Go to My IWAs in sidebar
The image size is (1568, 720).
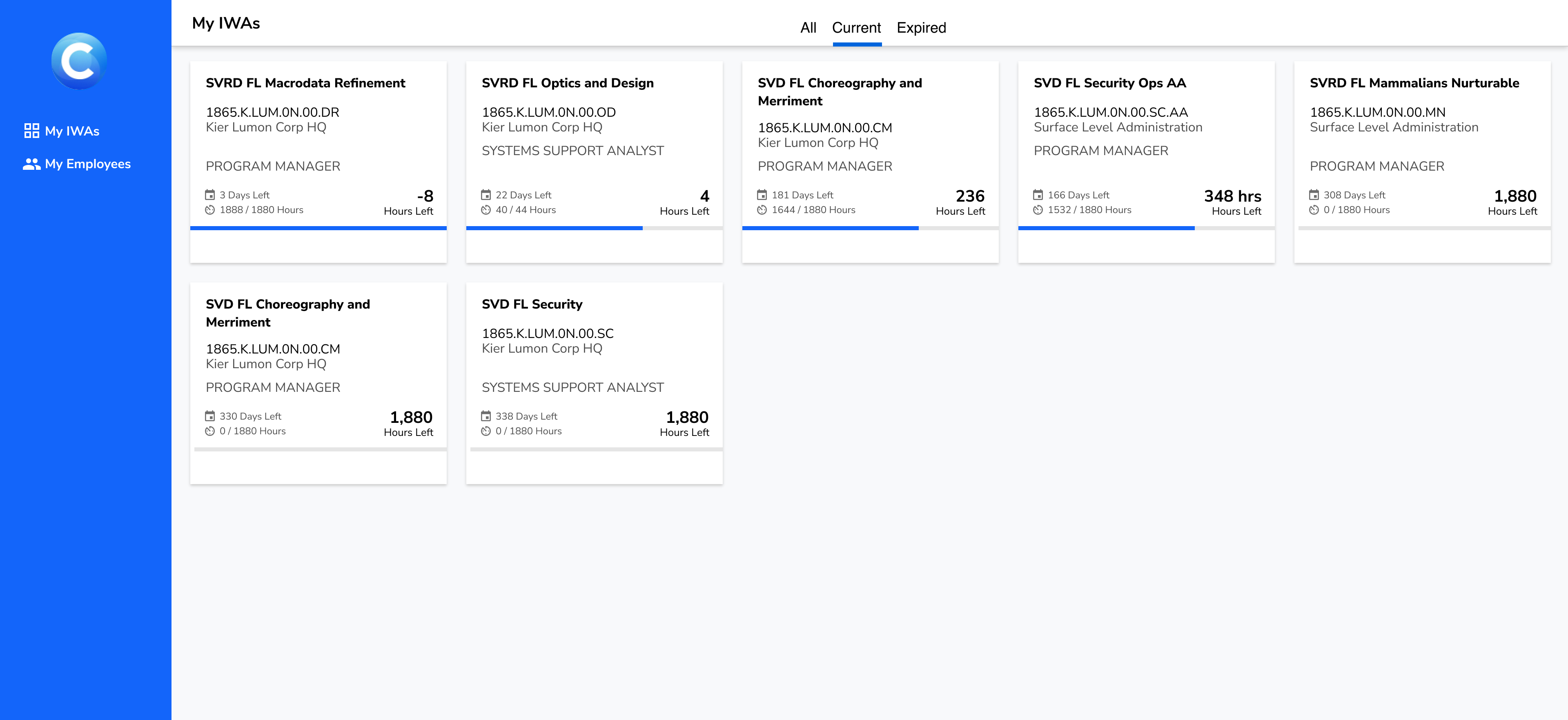[72, 131]
